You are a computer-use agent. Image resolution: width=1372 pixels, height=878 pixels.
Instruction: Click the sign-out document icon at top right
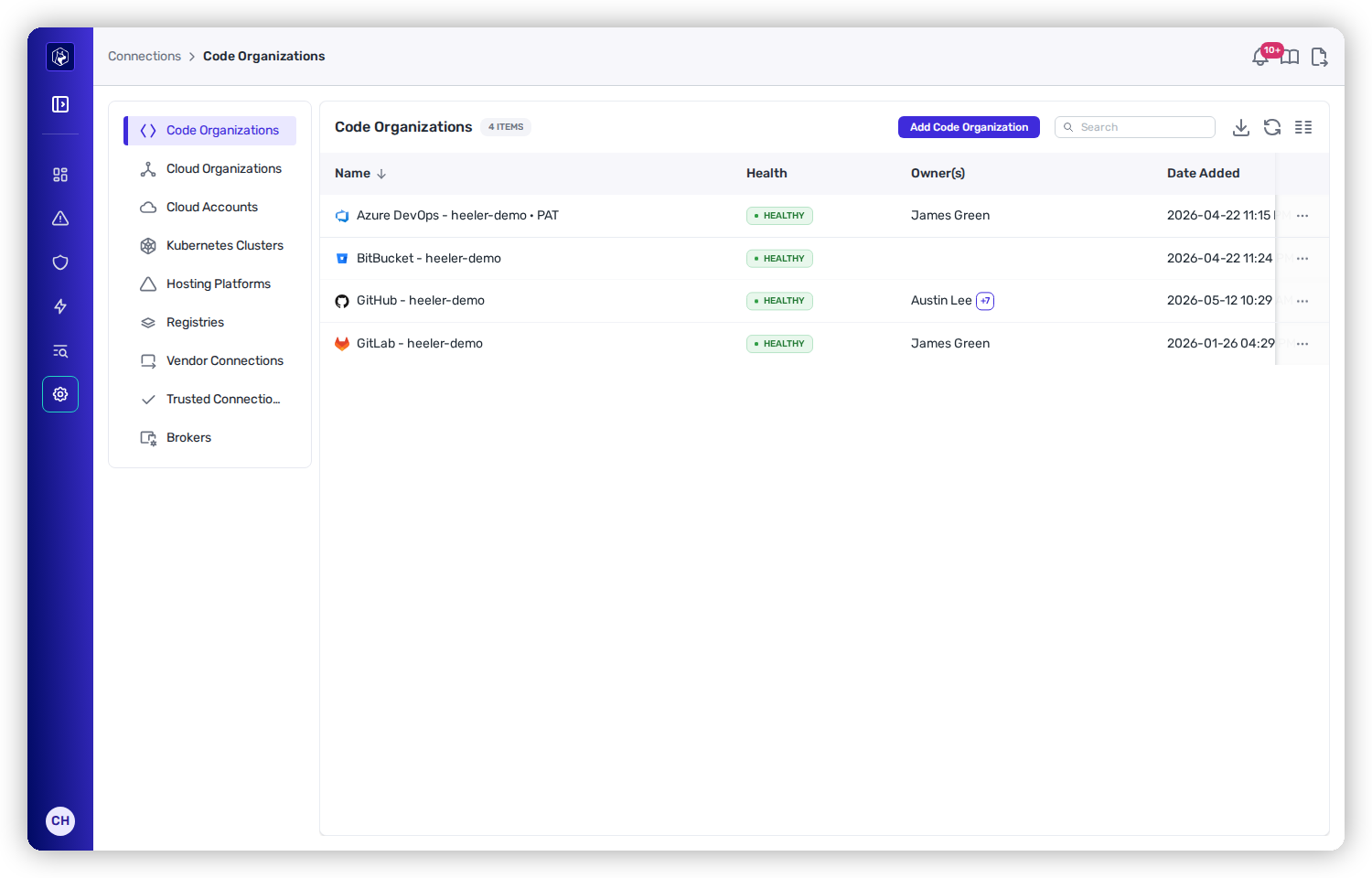(1319, 57)
